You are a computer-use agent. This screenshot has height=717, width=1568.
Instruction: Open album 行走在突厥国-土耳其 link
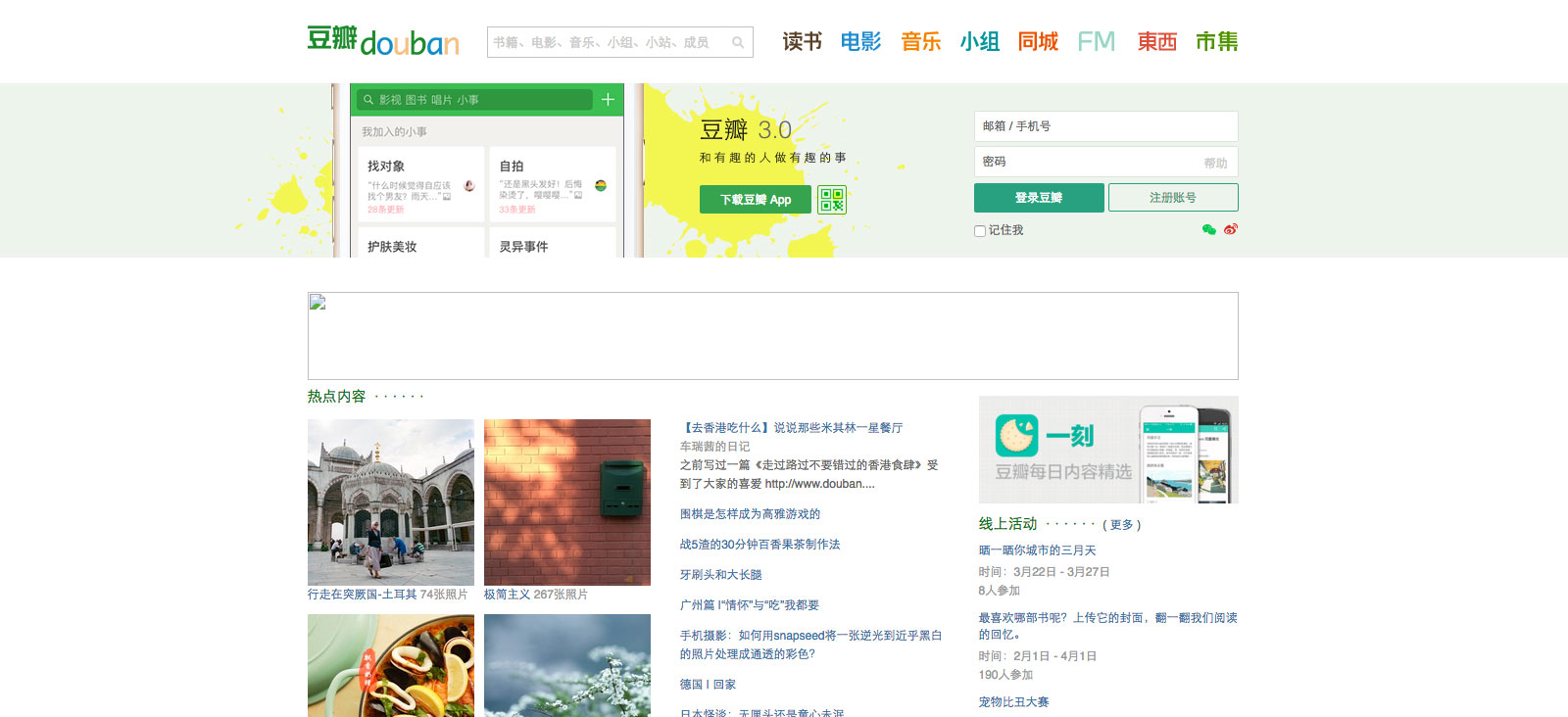[363, 595]
